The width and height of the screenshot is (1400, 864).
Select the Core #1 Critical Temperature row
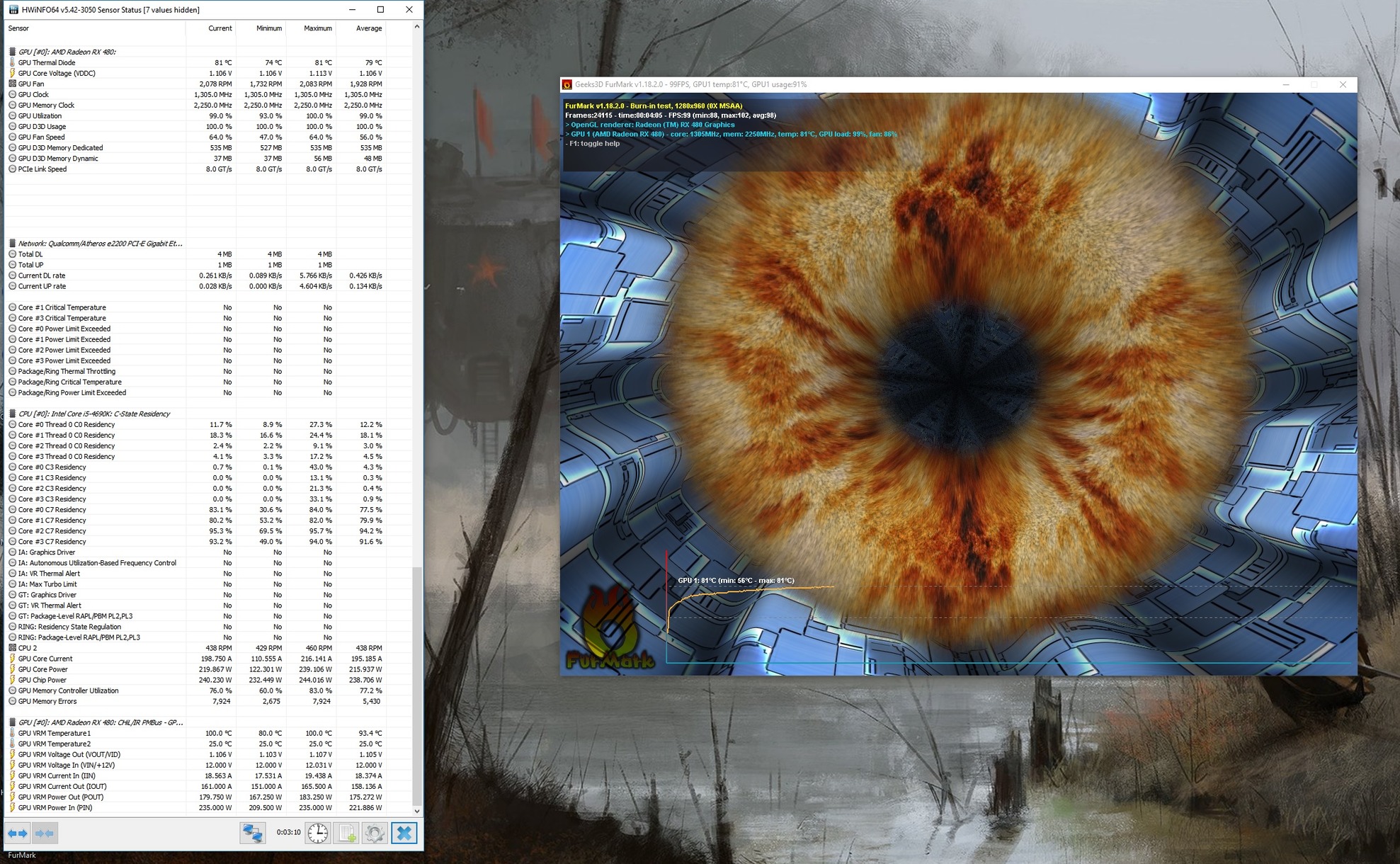point(209,307)
